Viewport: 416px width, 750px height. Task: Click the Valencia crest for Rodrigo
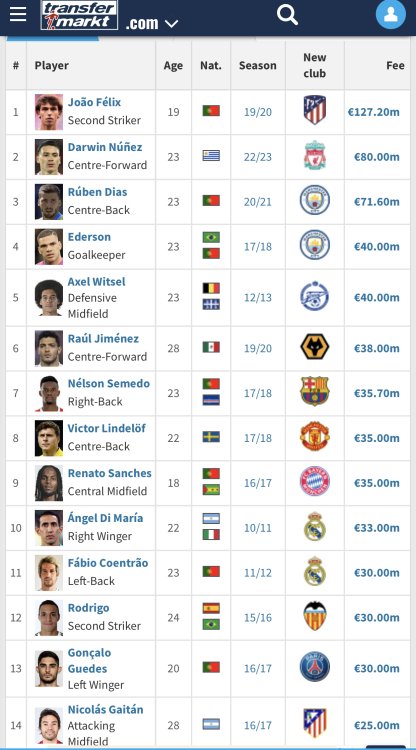tap(315, 616)
